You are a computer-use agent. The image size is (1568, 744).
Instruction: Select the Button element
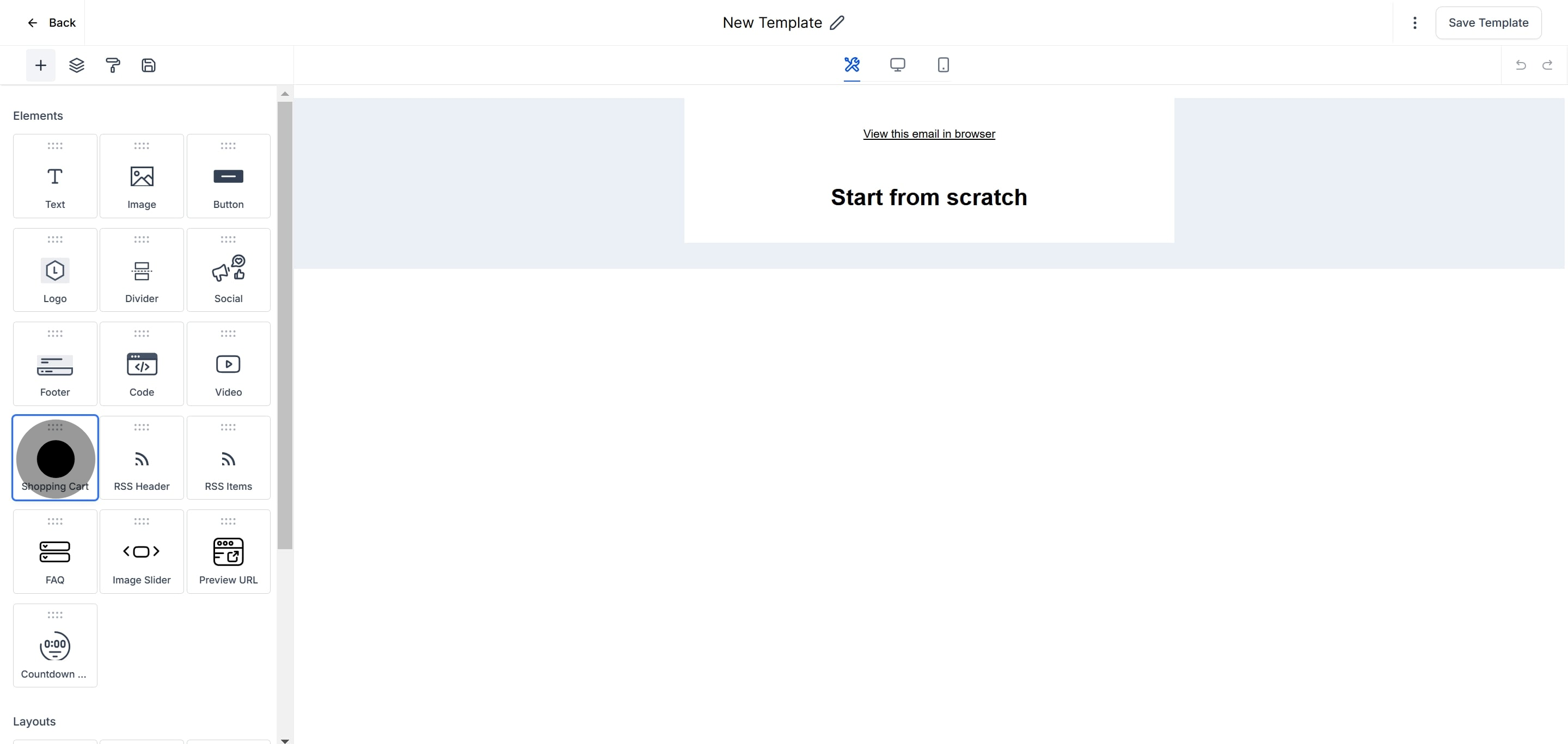[228, 176]
